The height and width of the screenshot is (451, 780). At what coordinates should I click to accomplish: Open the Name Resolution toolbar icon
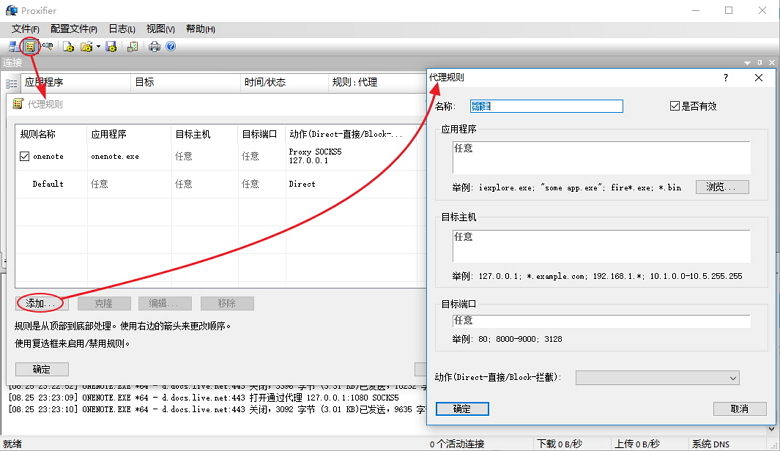(48, 47)
